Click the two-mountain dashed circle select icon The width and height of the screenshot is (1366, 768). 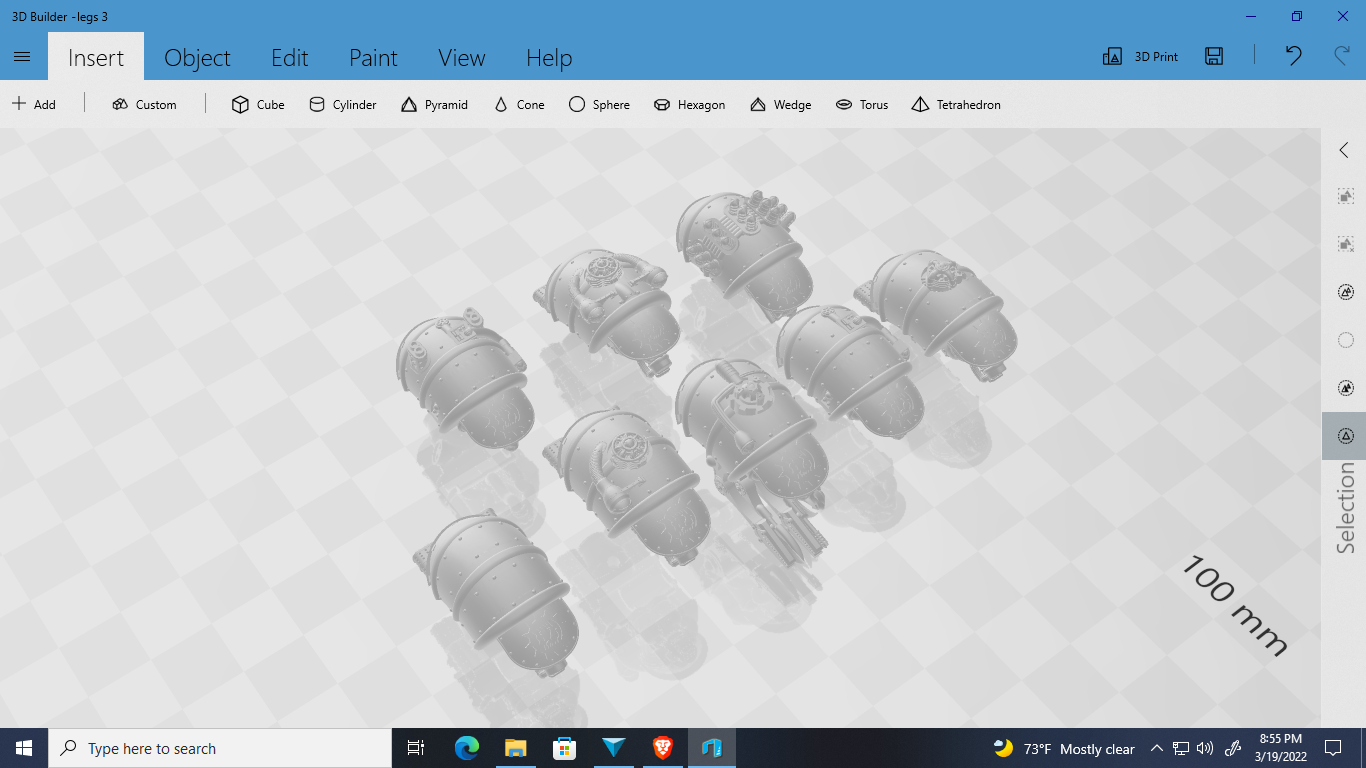(x=1346, y=292)
